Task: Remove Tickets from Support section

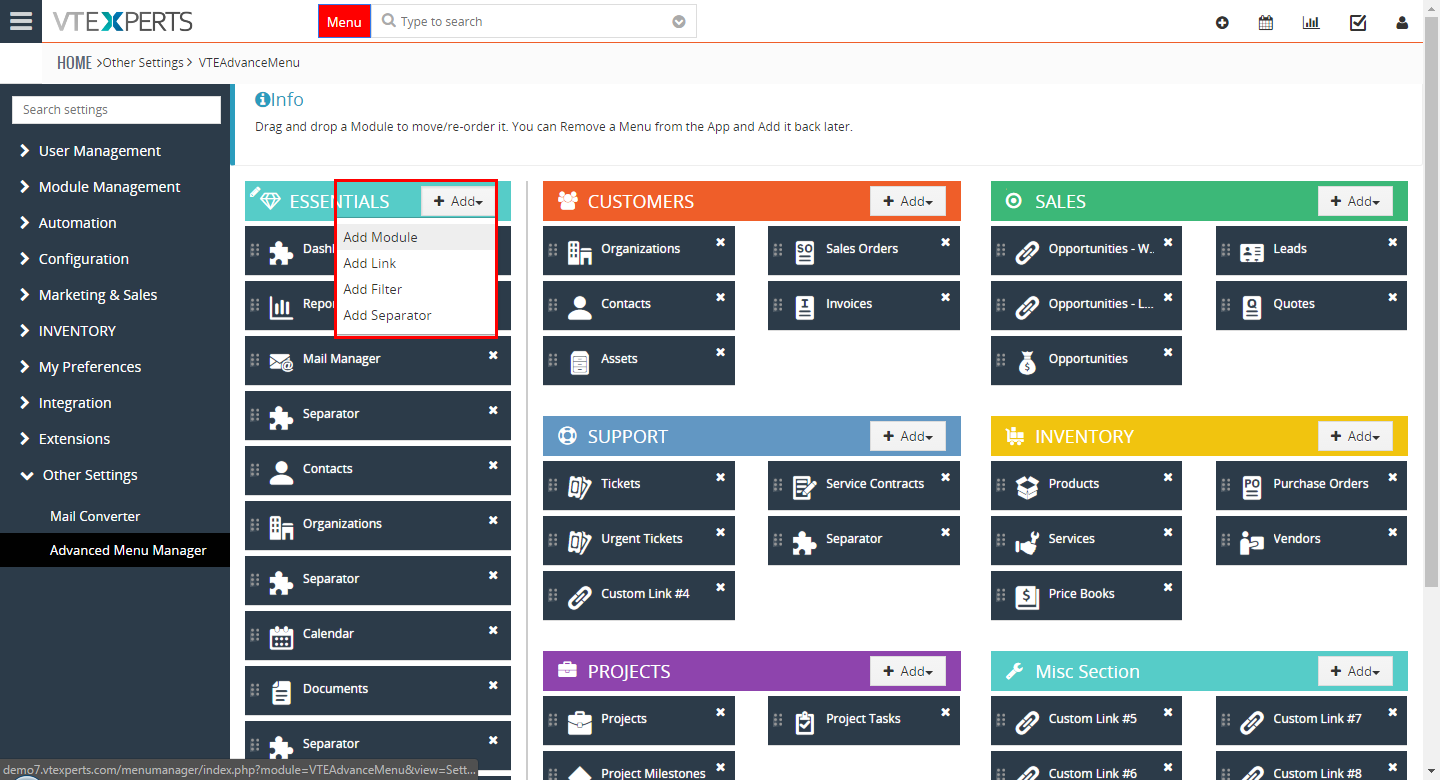Action: click(x=720, y=477)
